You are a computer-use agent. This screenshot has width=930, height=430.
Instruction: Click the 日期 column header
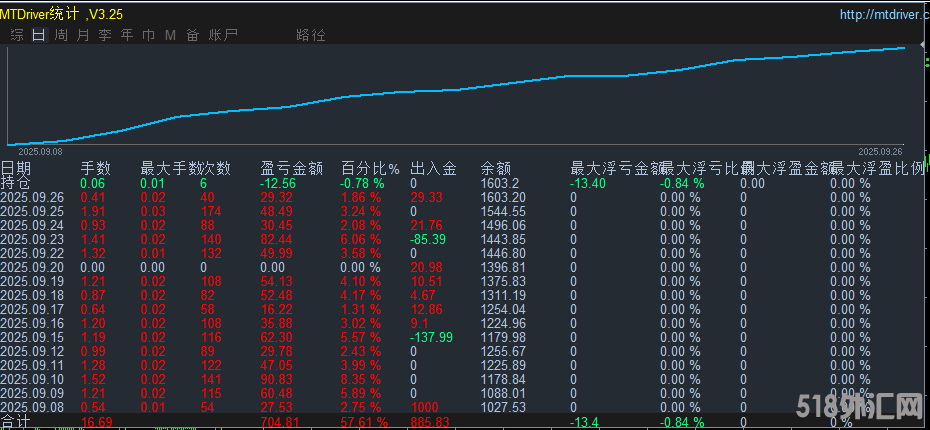point(16,168)
